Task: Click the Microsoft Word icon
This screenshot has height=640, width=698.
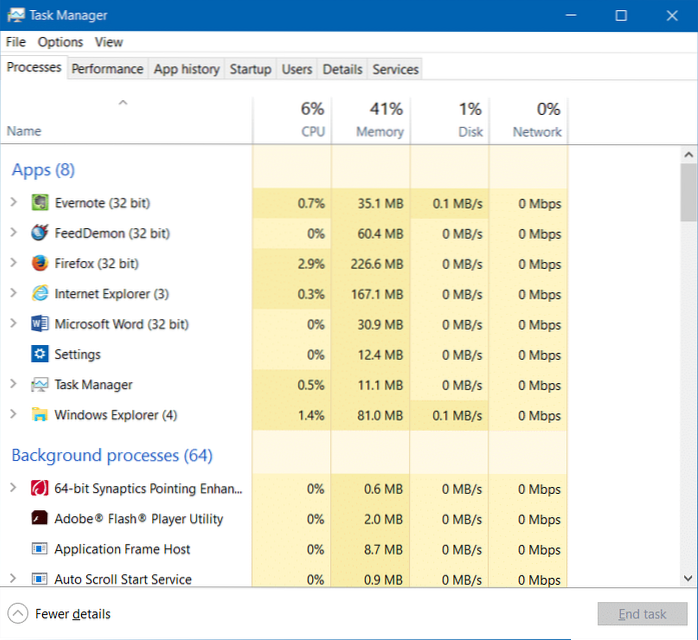Action: pos(40,324)
